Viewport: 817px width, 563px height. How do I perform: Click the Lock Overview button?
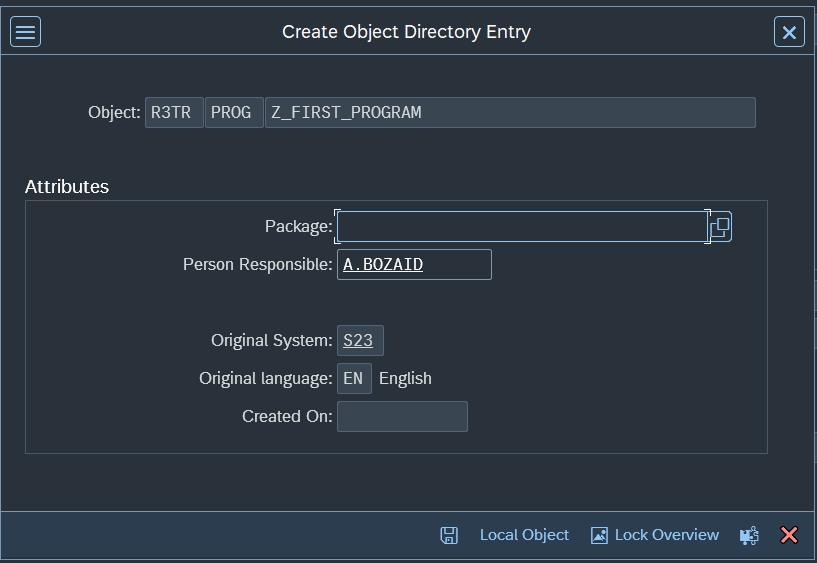pyautogui.click(x=655, y=535)
